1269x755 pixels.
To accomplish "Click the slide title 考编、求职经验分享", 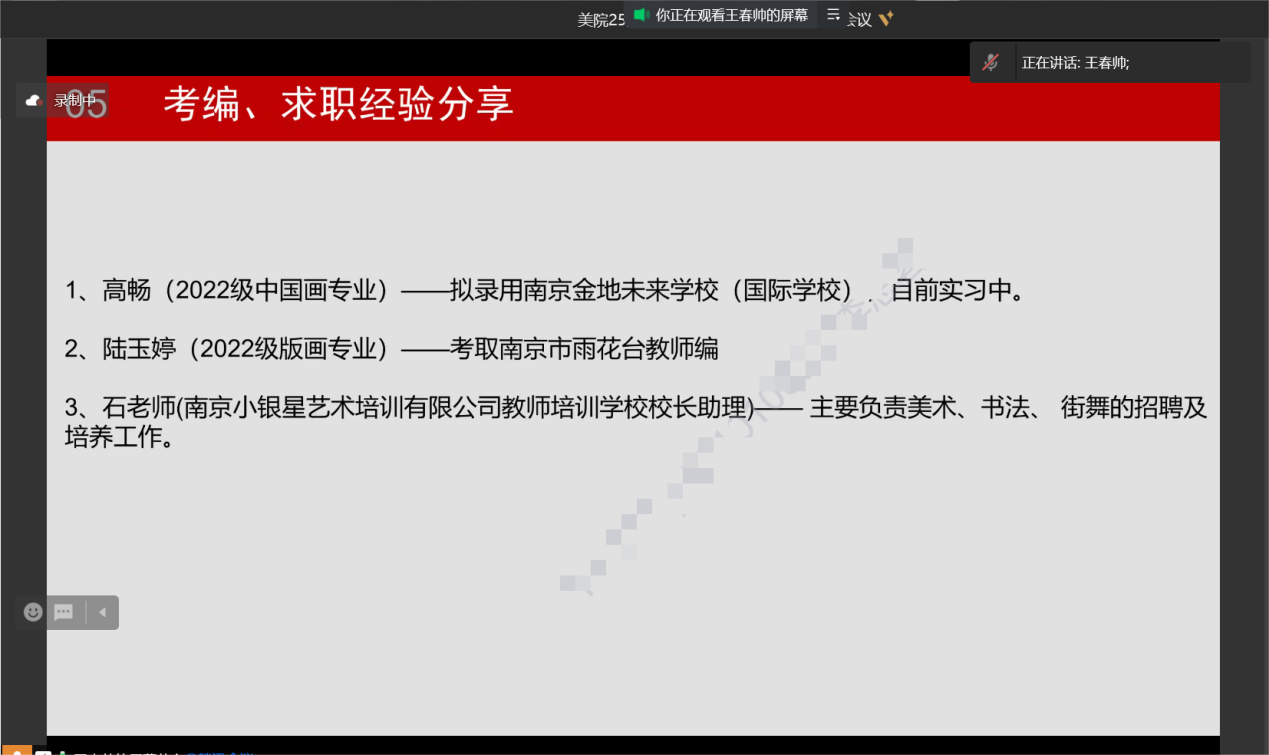I will click(338, 104).
